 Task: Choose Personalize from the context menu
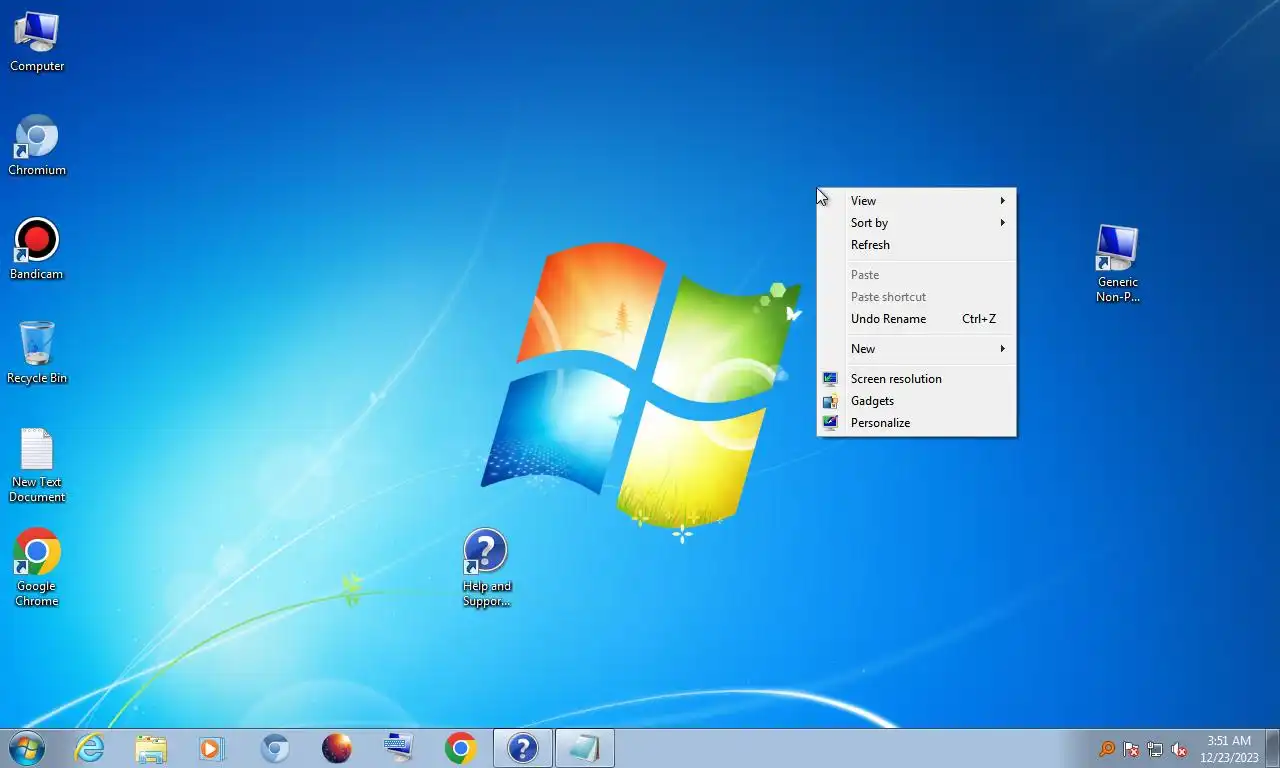pos(916,423)
